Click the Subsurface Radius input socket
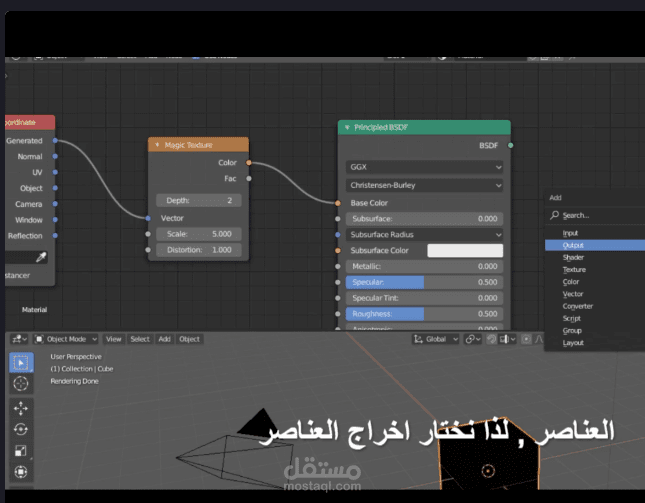Screen dimensions: 645x503 pos(338,234)
